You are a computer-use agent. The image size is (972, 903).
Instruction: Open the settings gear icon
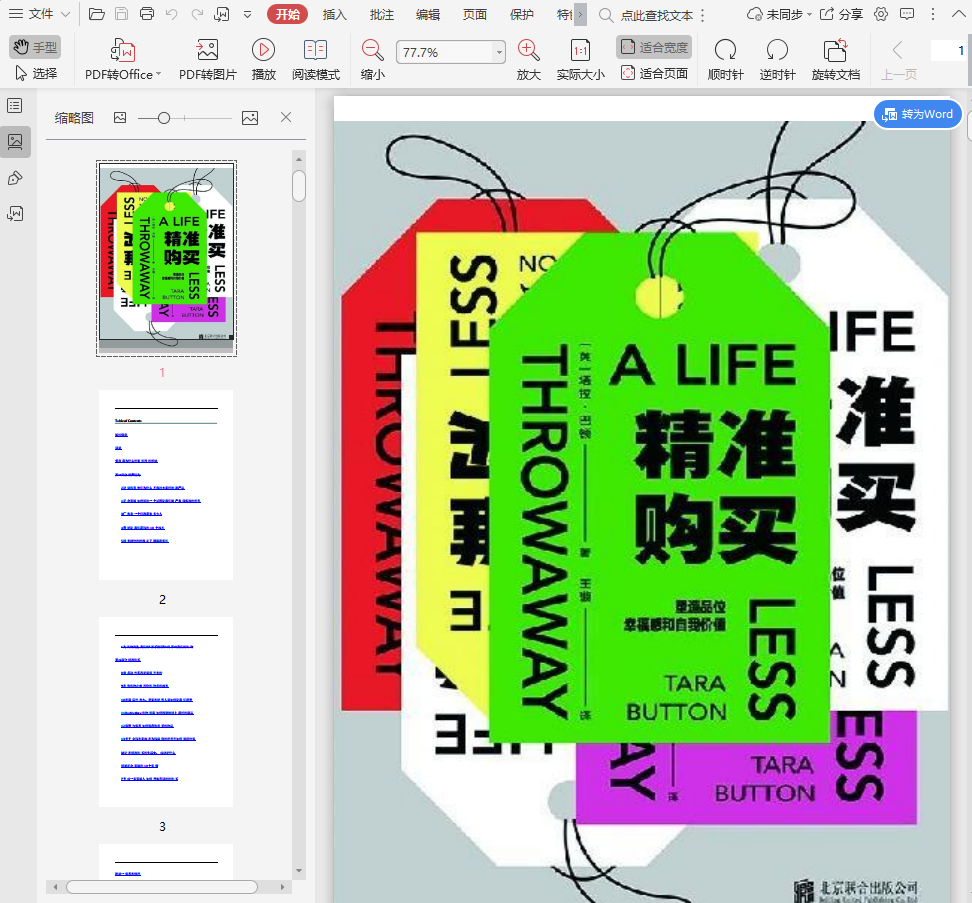[x=880, y=14]
